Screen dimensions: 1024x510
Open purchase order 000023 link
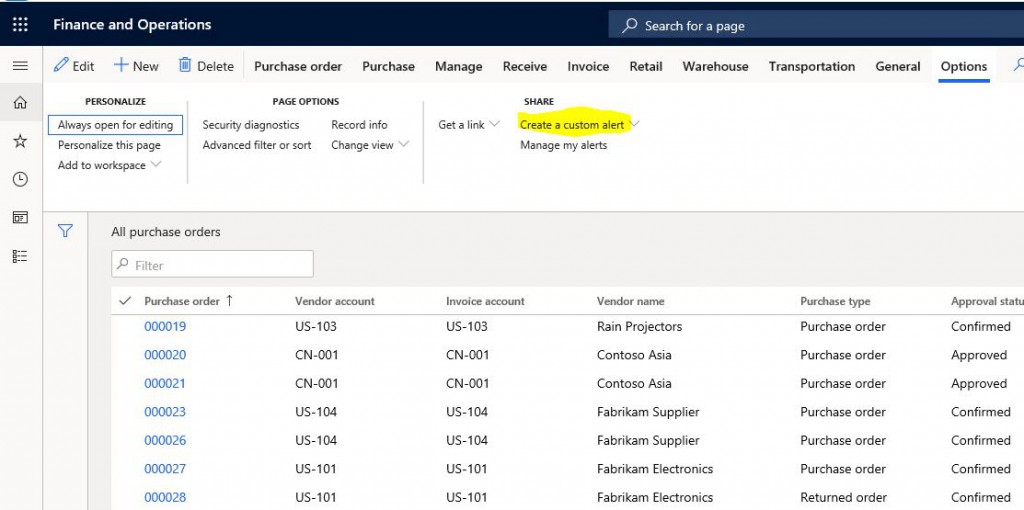[165, 412]
